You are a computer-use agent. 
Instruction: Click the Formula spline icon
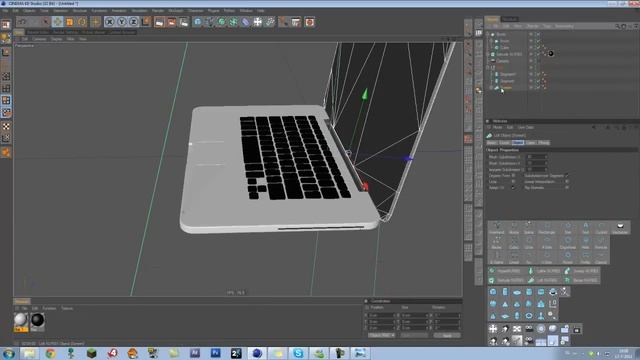601,242
